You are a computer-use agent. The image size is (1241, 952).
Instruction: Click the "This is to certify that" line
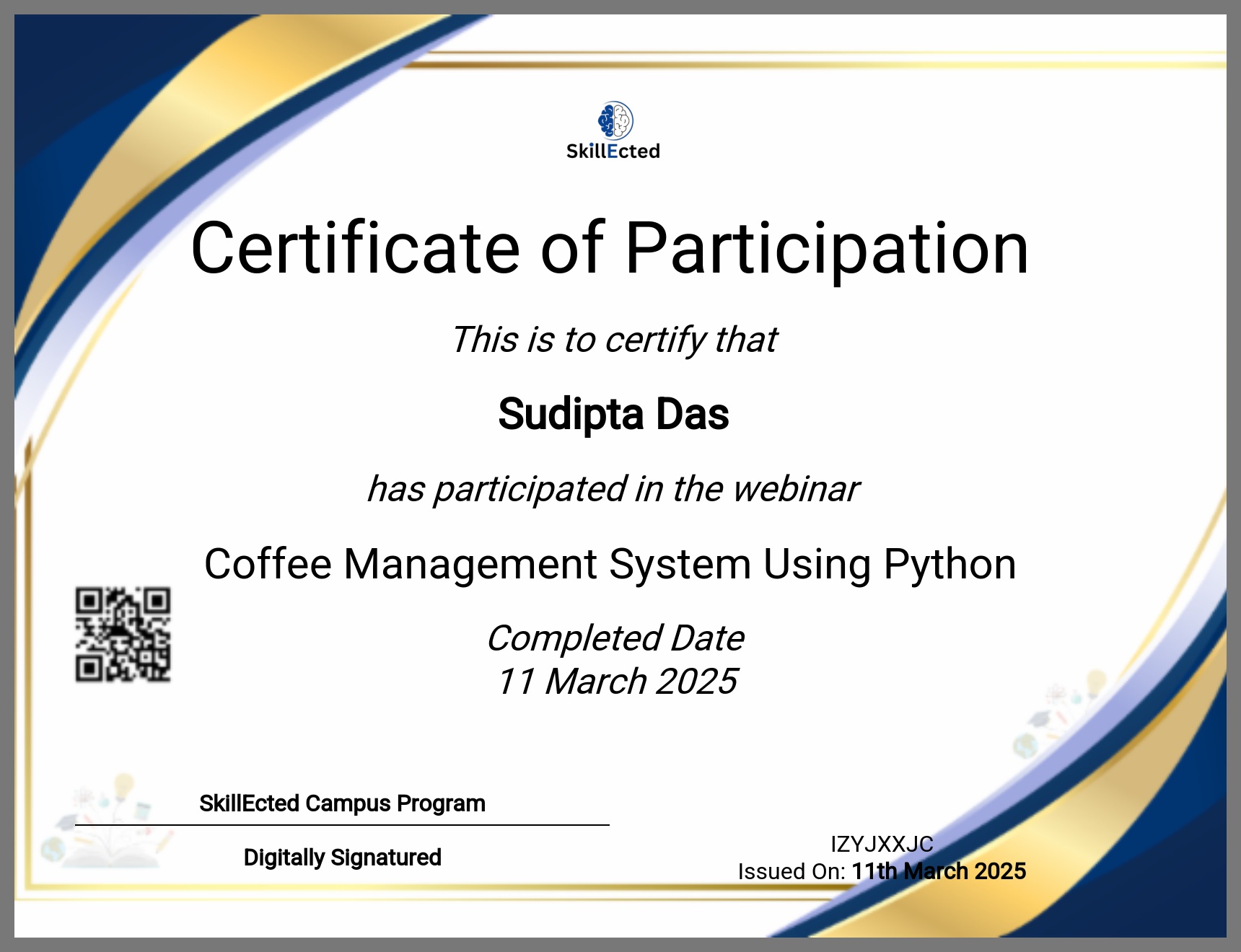pyautogui.click(x=614, y=340)
